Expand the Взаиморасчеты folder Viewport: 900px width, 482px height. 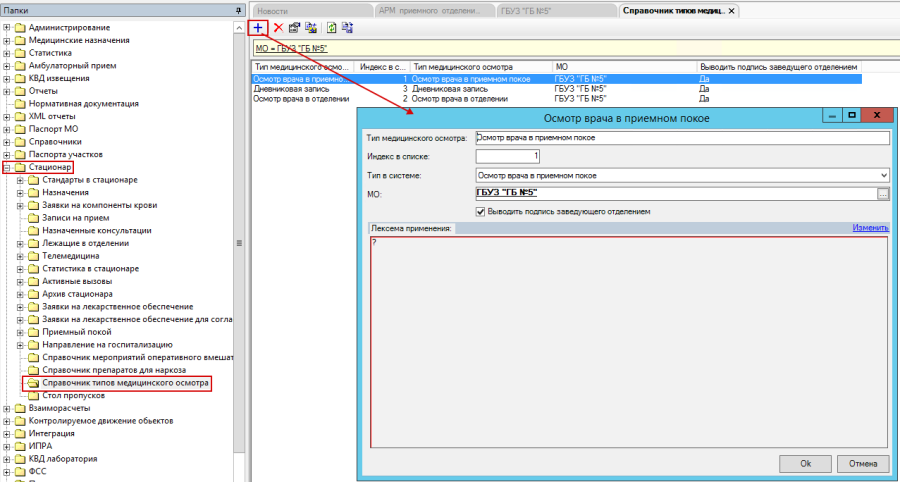(7, 408)
